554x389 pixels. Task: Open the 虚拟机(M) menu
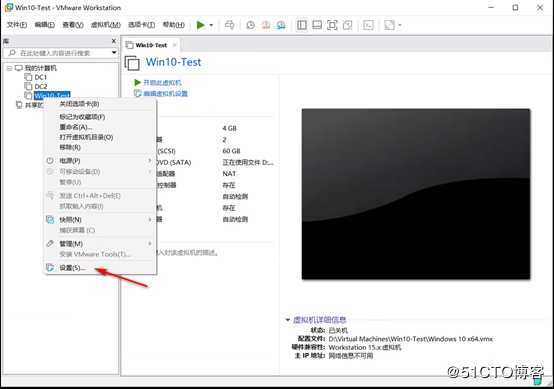coord(106,25)
